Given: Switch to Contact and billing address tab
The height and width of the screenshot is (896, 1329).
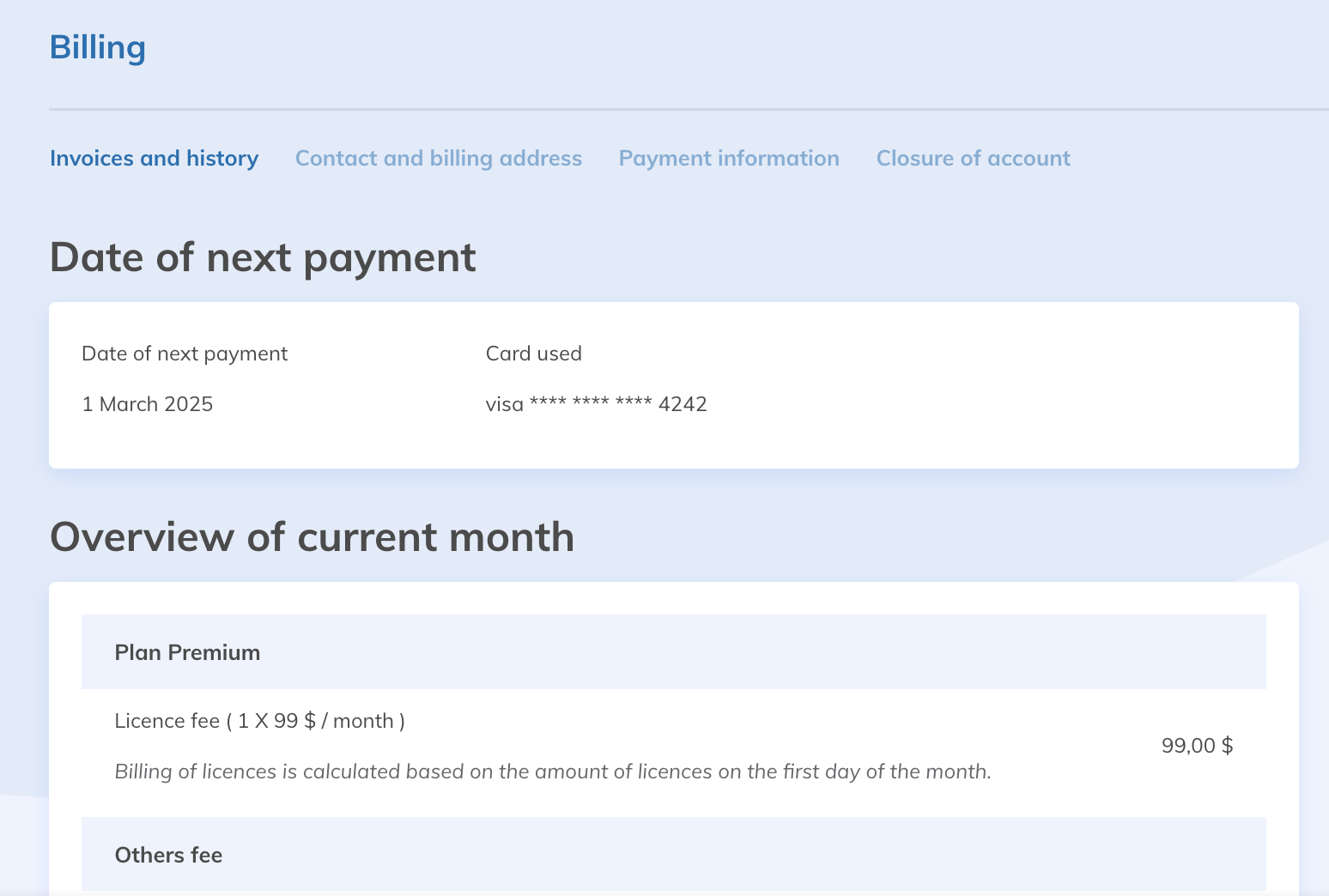Looking at the screenshot, I should pos(438,159).
